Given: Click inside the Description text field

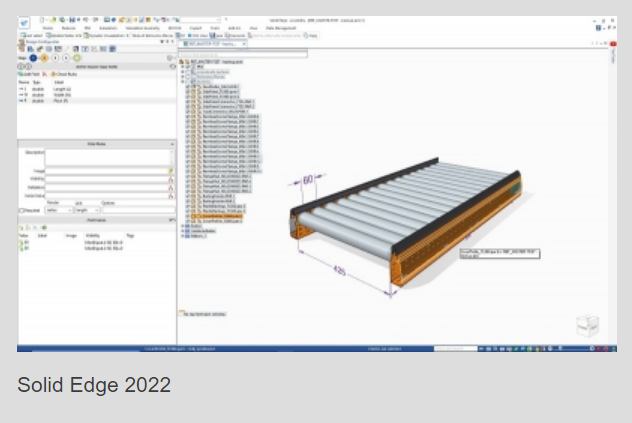Looking at the screenshot, I should (105, 156).
